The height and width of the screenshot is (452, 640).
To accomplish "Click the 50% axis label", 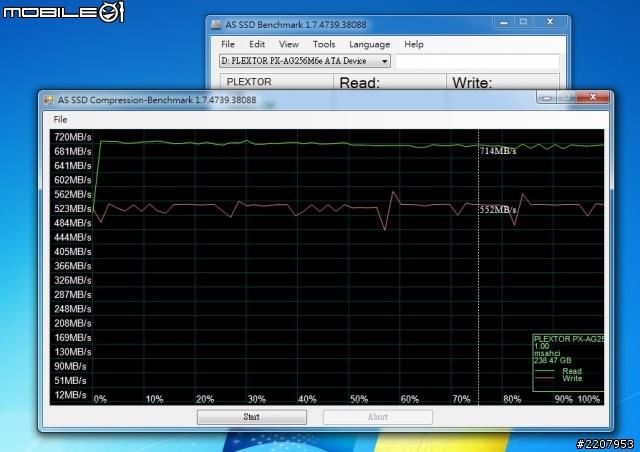I will point(359,399).
